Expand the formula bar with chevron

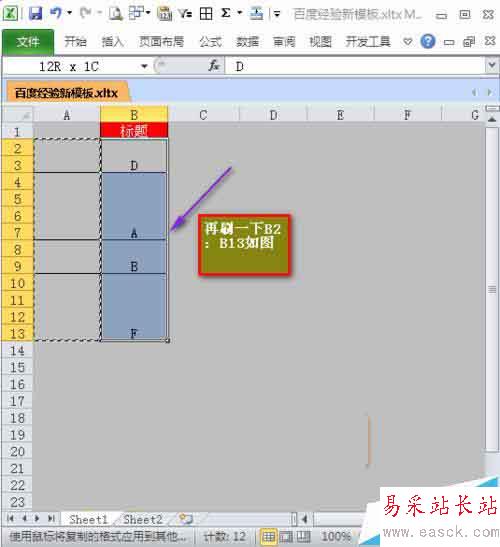pyautogui.click(x=492, y=65)
